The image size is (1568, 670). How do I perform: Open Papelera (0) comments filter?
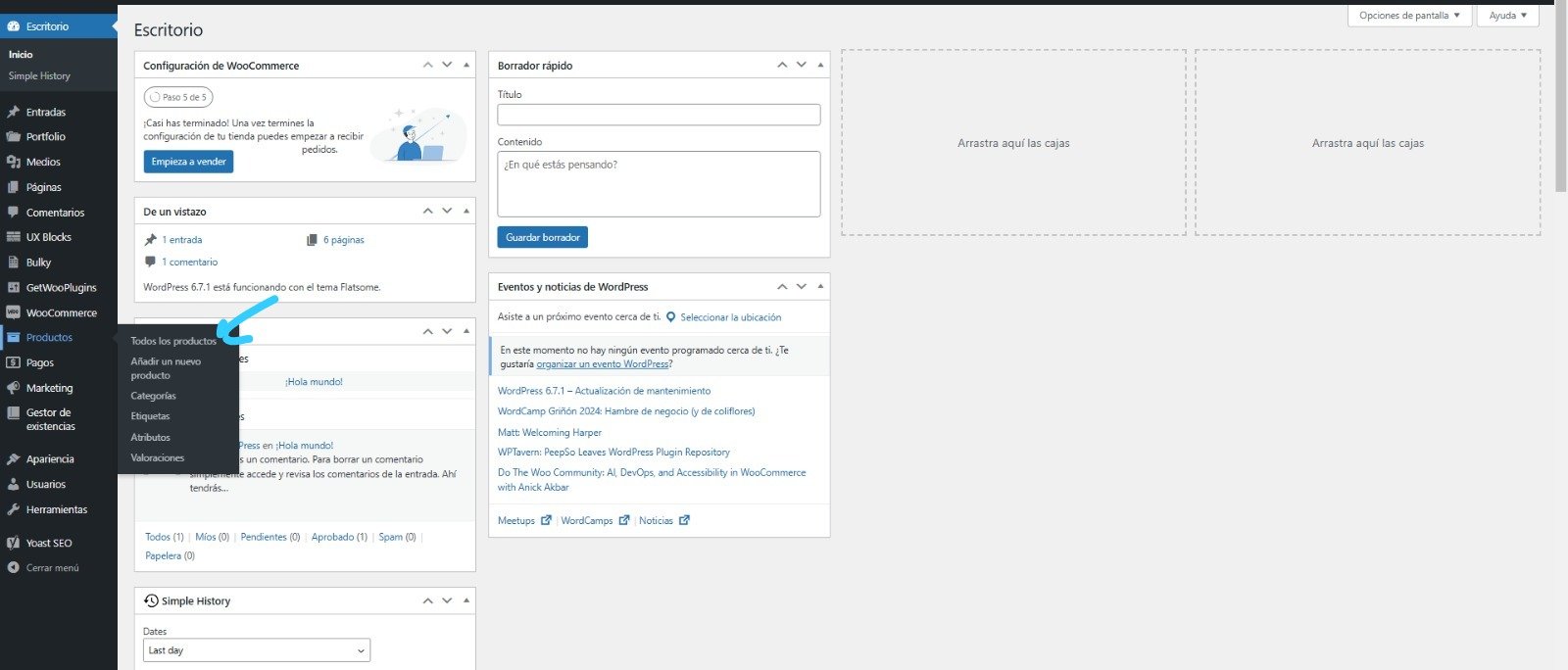coord(170,555)
